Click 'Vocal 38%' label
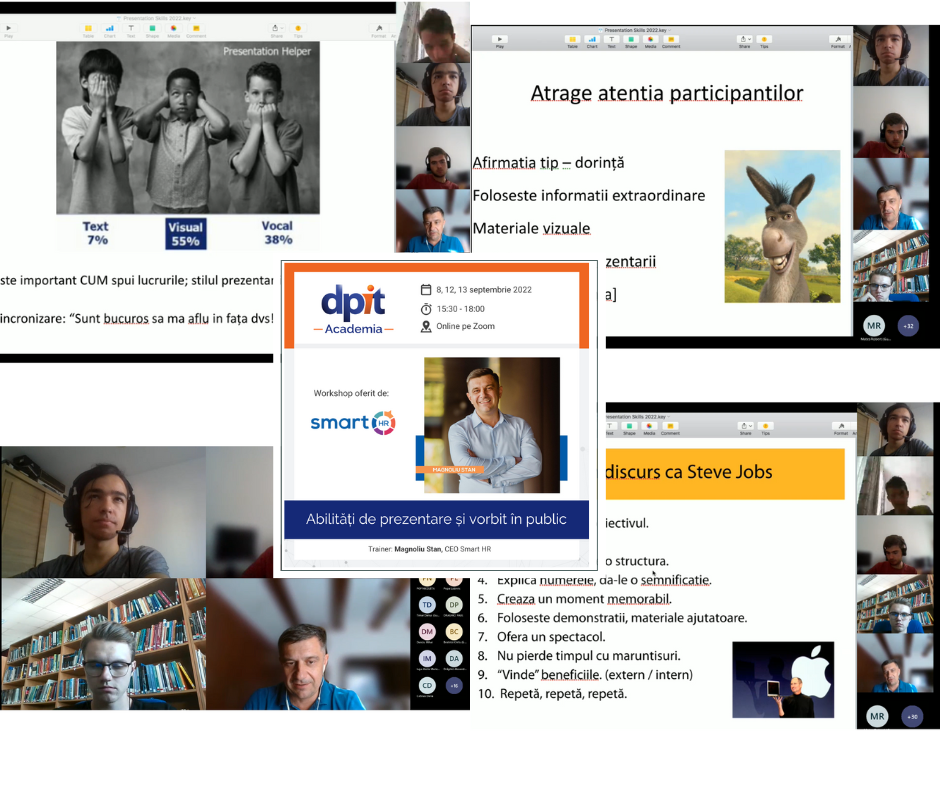The width and height of the screenshot is (940, 788). (x=278, y=233)
